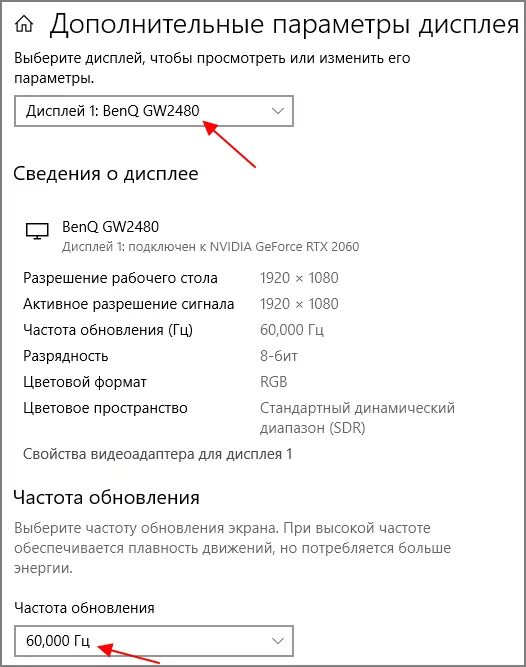Click the chevron arrow of the display selector
Image resolution: width=526 pixels, height=667 pixels.
(x=278, y=111)
